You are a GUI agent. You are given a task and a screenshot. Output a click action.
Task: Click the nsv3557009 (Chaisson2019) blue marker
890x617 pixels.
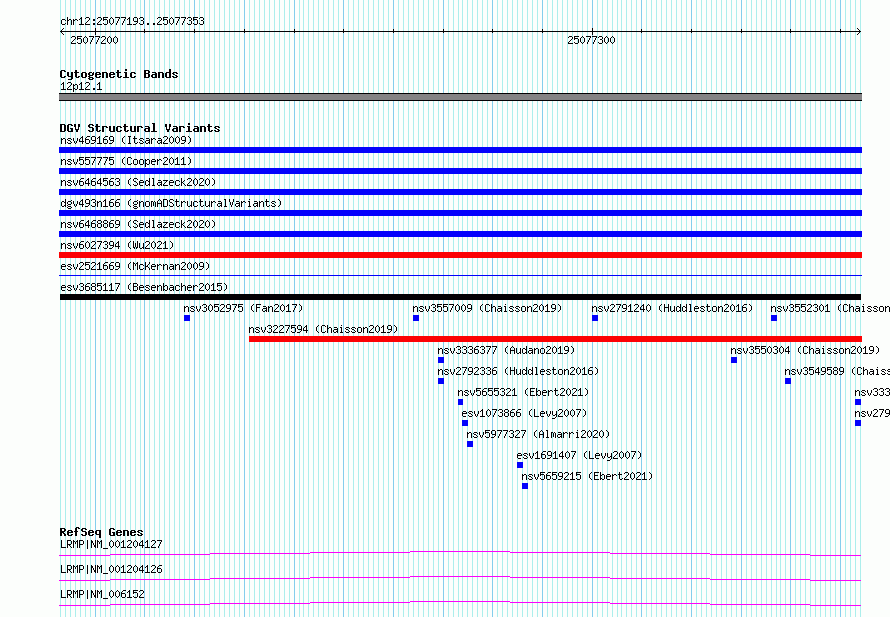click(416, 318)
